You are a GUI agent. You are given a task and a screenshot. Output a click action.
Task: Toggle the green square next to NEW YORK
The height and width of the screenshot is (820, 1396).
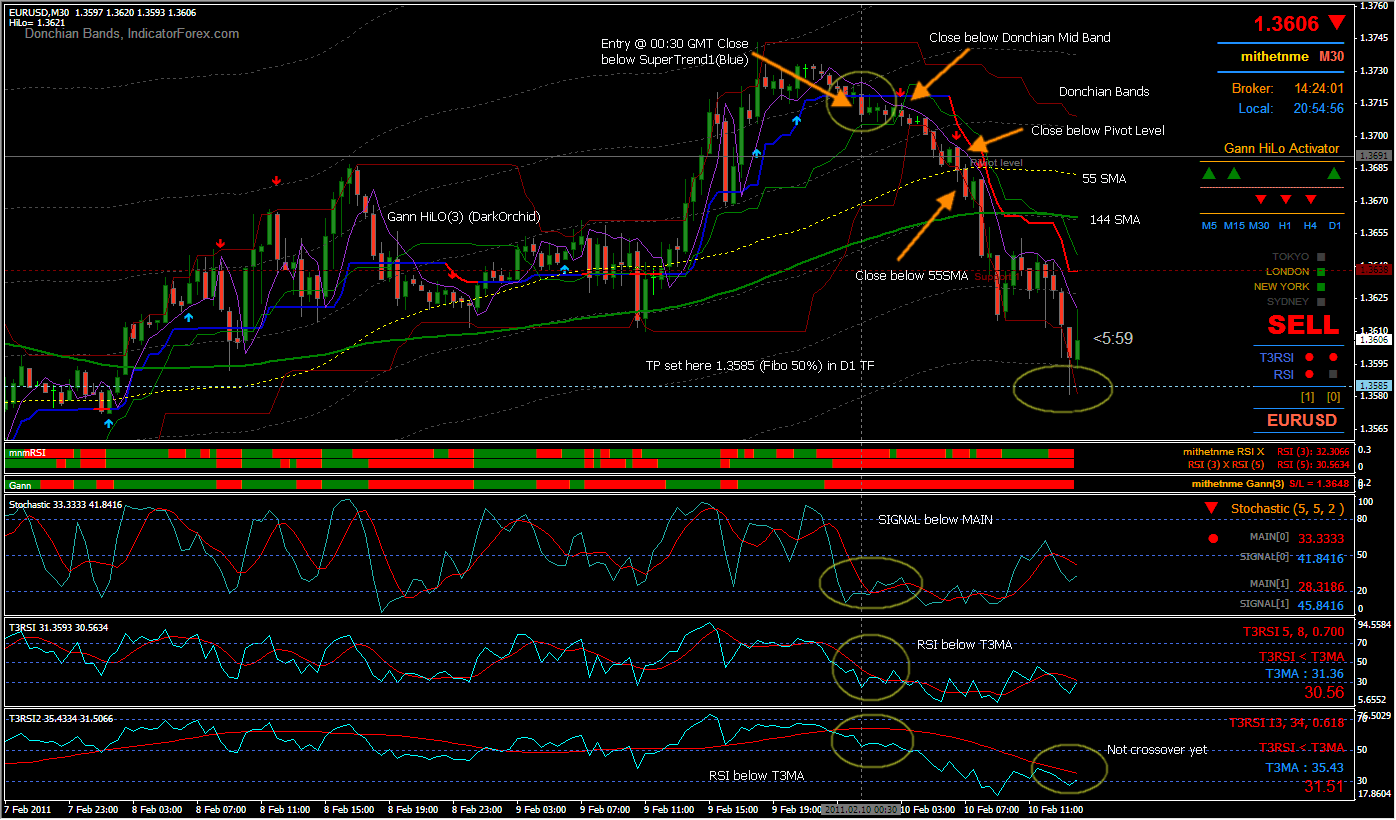(1321, 286)
